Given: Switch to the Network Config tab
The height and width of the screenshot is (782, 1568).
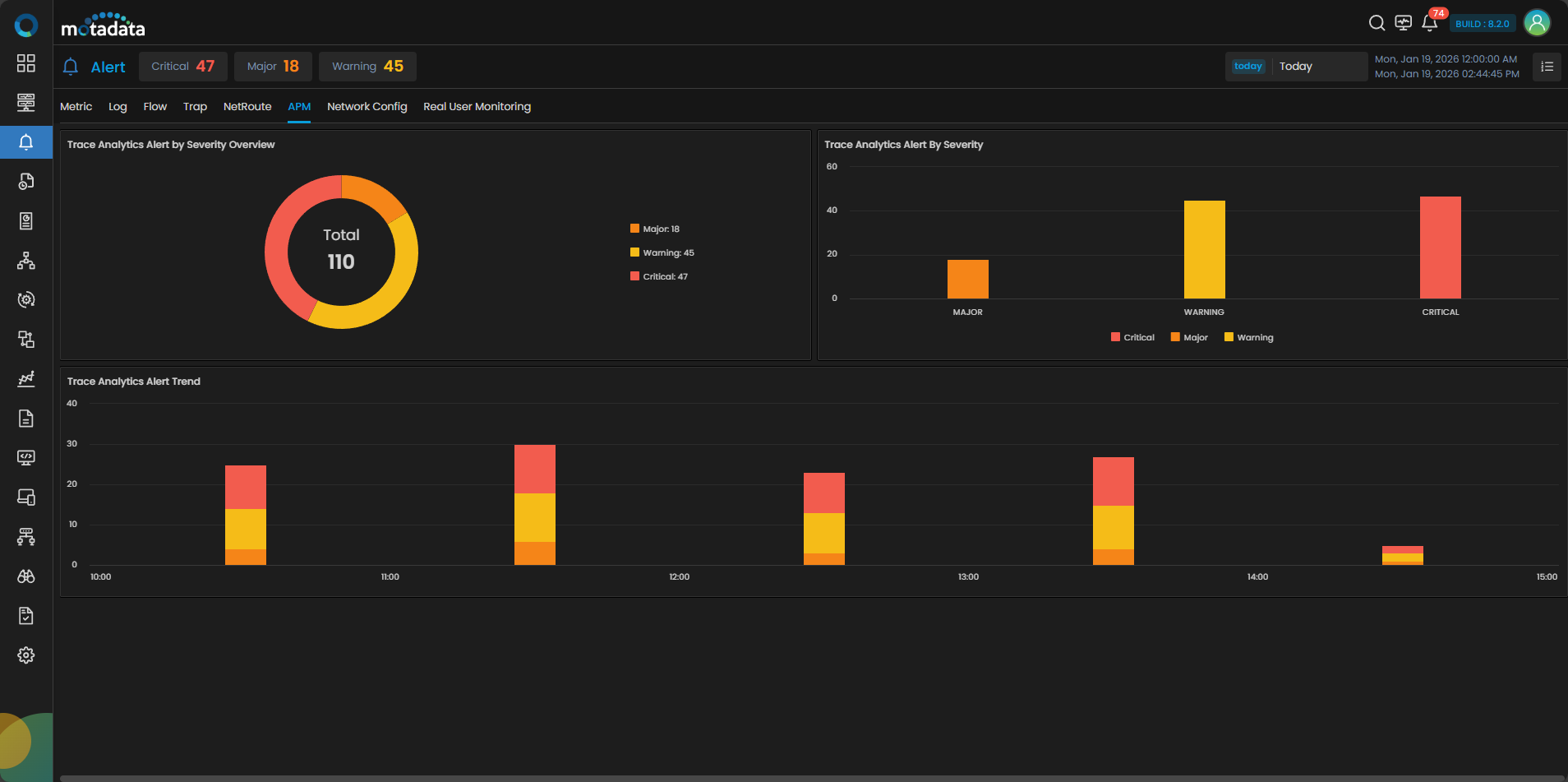Looking at the screenshot, I should tap(367, 107).
